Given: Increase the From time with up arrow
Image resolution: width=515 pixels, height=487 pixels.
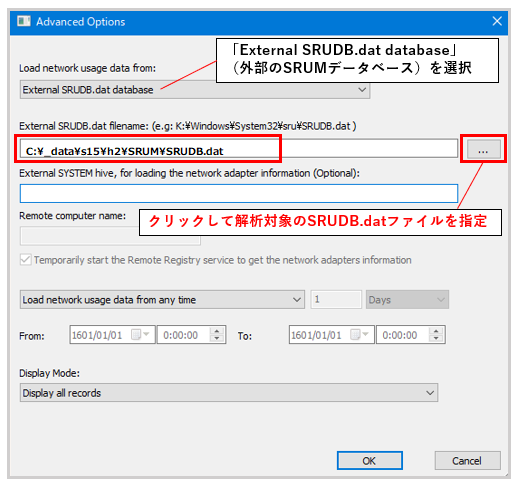Looking at the screenshot, I should (217, 331).
